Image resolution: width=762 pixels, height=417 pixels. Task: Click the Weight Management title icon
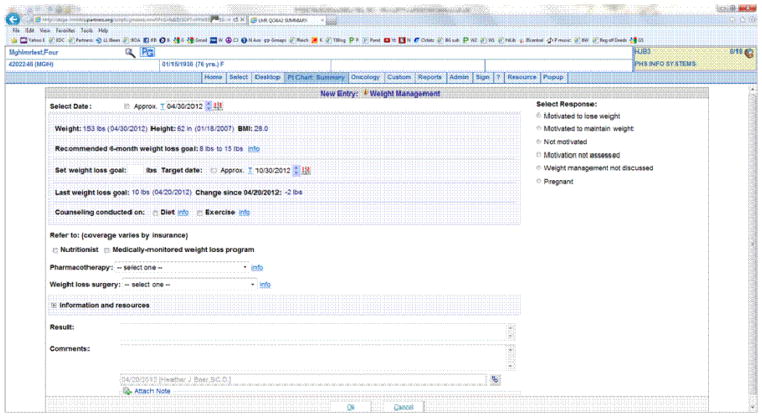(365, 93)
